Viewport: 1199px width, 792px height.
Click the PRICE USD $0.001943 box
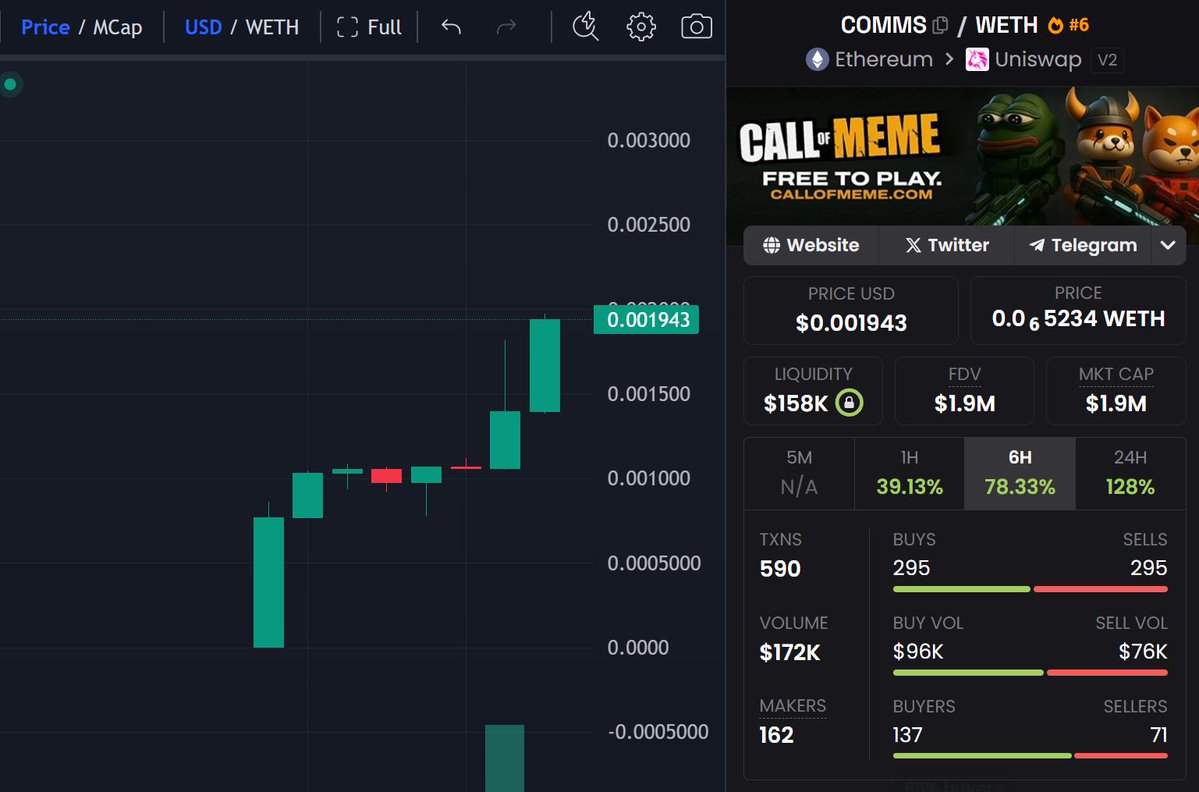tap(851, 310)
